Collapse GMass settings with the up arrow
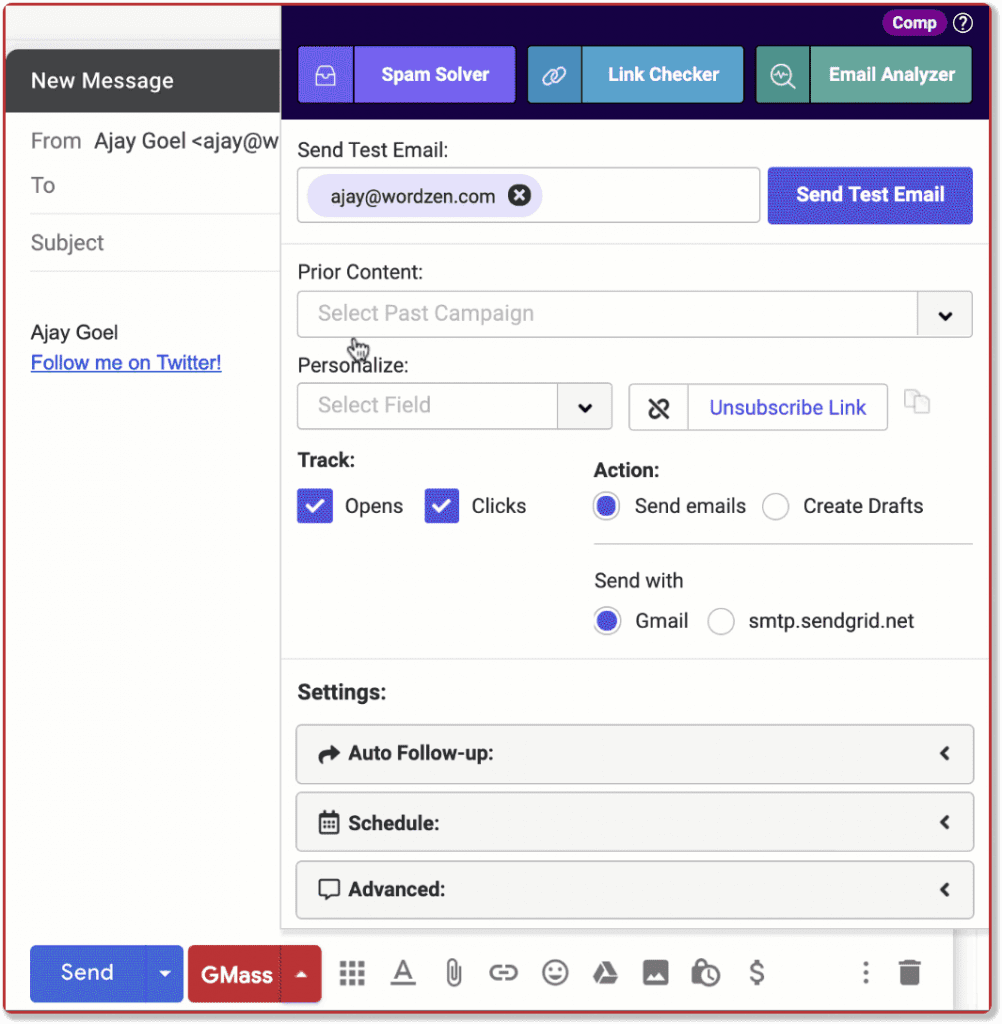Image resolution: width=1002 pixels, height=1024 pixels. pos(301,974)
